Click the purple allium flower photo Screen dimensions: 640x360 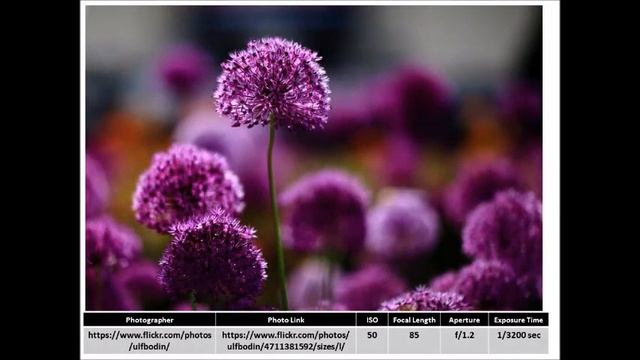click(314, 158)
